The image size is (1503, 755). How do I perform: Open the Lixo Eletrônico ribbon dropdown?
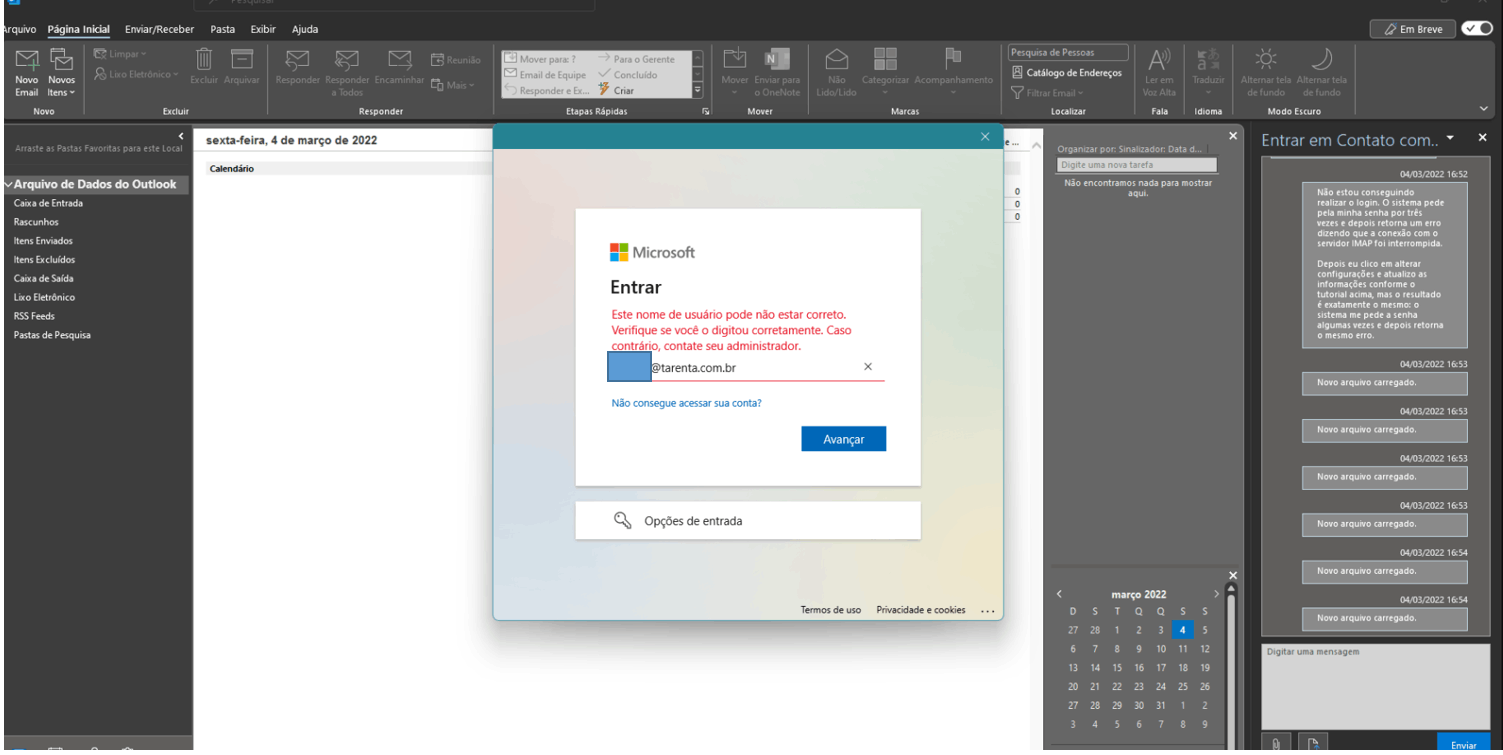(135, 73)
